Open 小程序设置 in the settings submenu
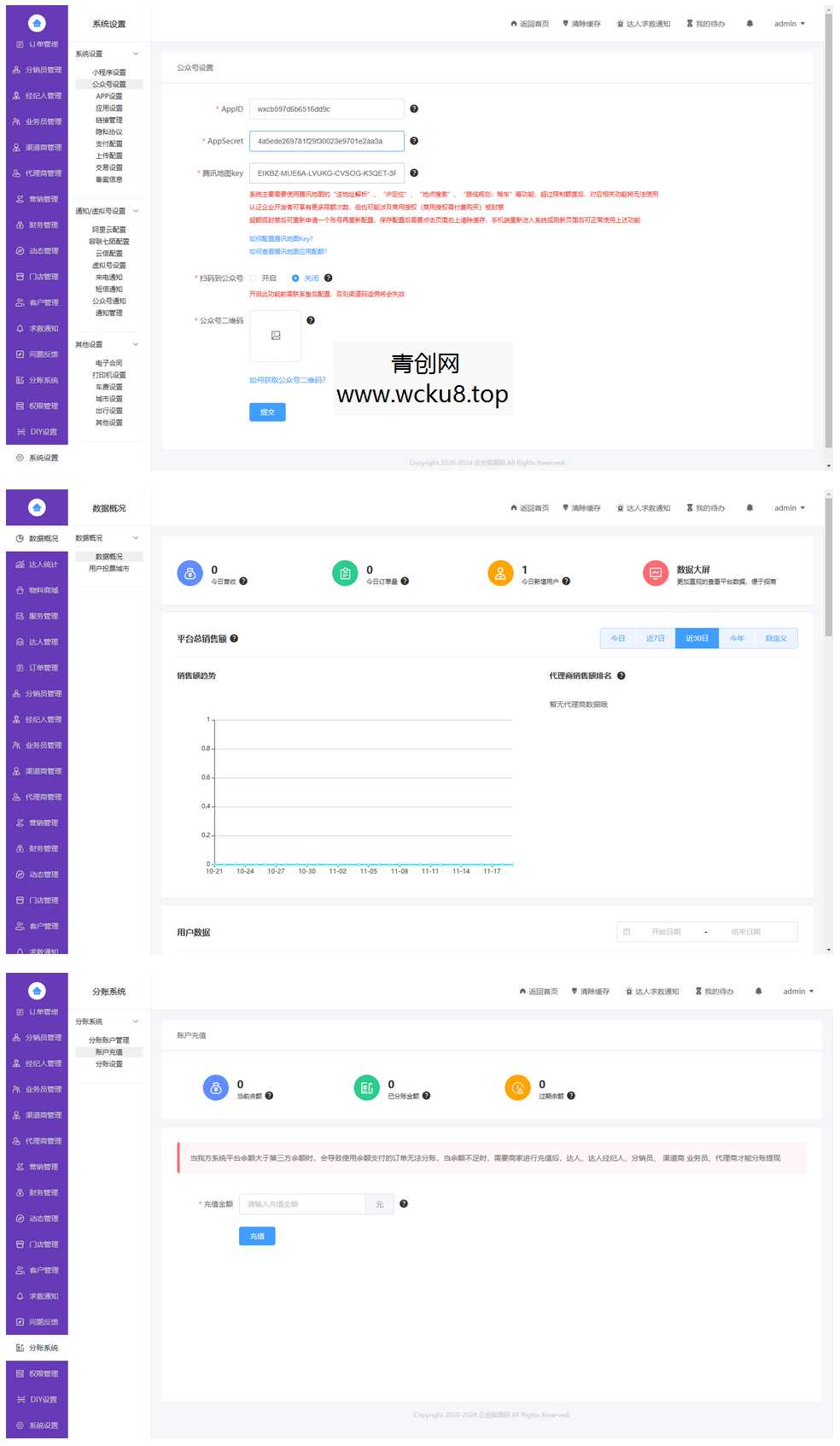This screenshot has width=840, height=1446. [109, 73]
